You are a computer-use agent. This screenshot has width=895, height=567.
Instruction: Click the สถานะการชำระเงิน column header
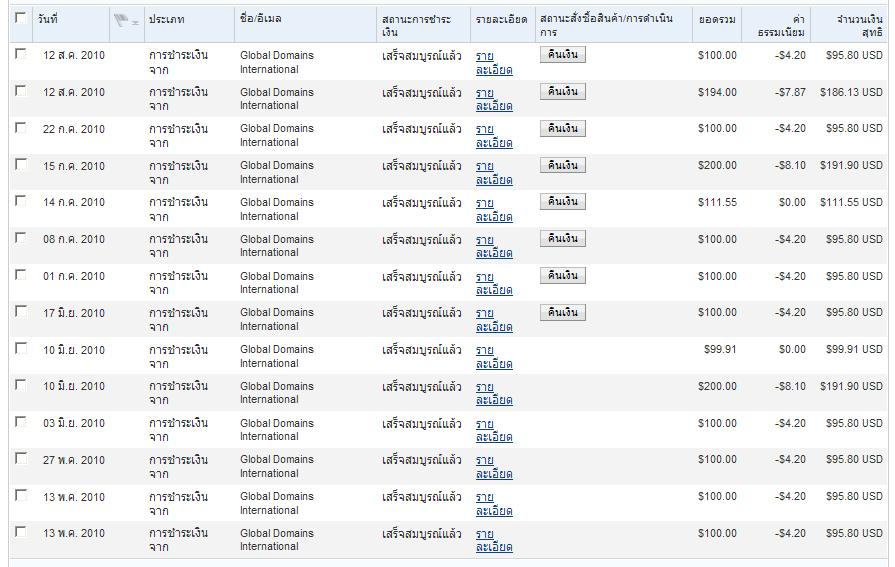[416, 26]
